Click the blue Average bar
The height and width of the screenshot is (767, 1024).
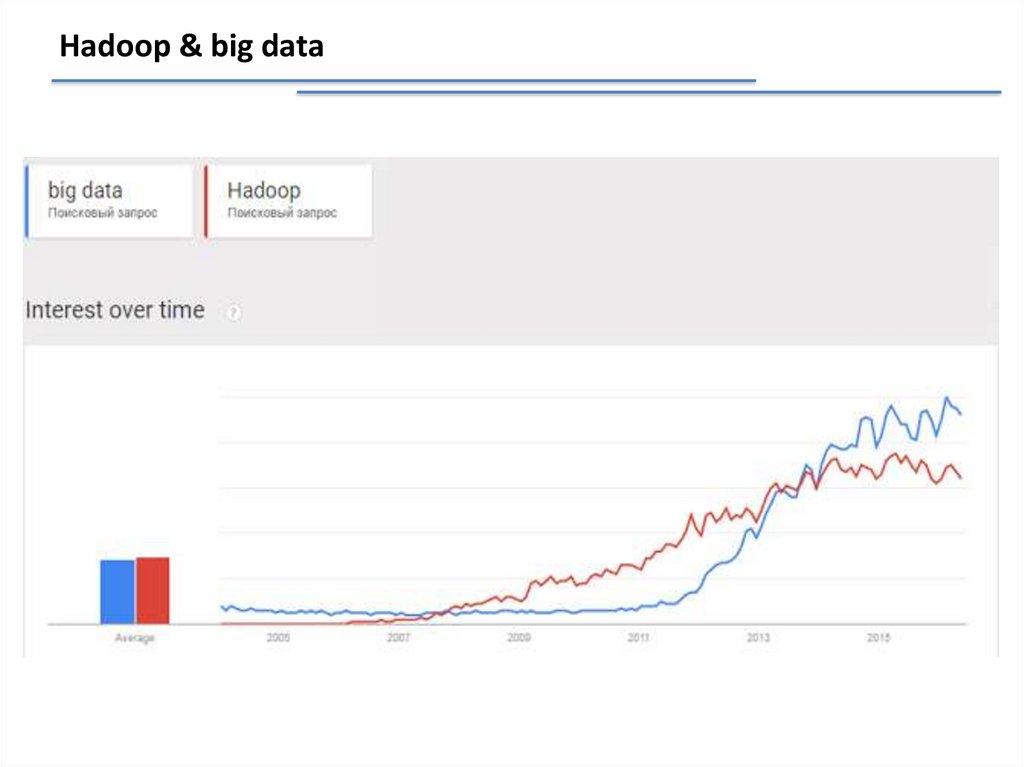click(117, 591)
